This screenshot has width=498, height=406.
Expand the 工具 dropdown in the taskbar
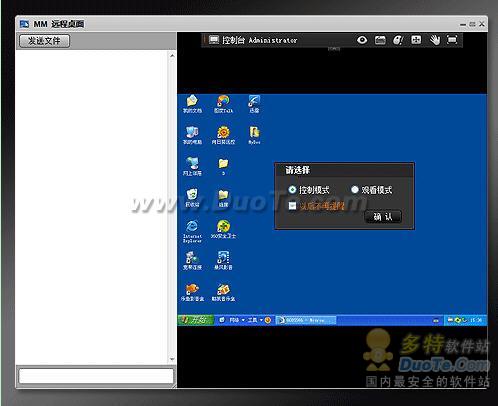tap(255, 320)
